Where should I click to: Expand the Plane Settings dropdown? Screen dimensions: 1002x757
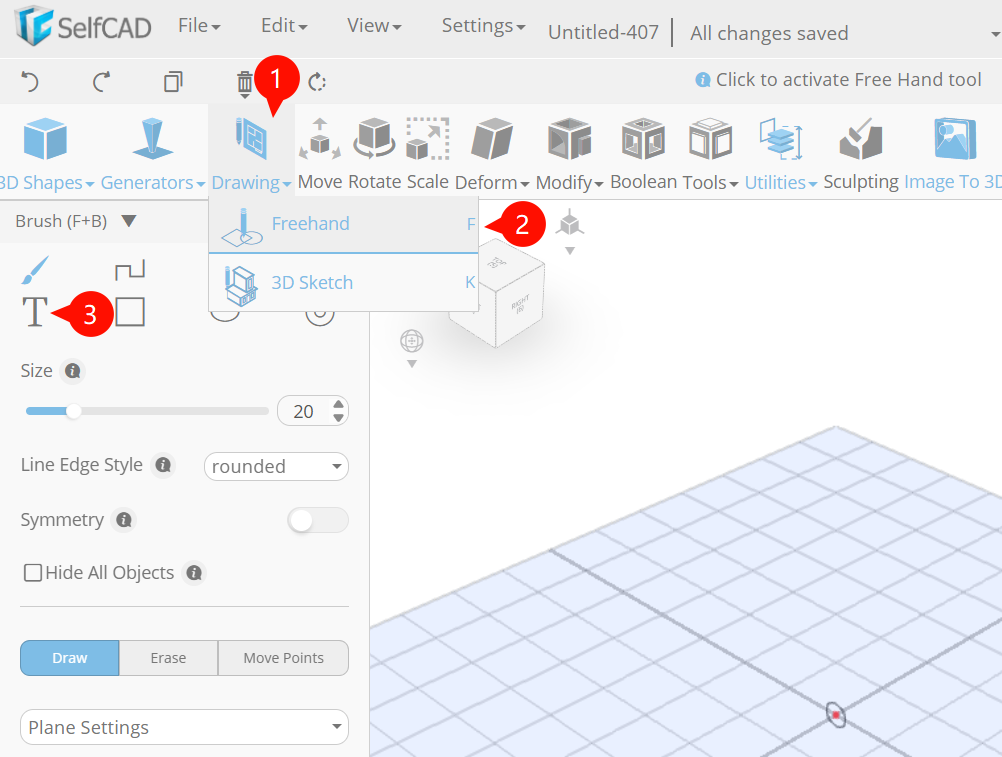pyautogui.click(x=184, y=727)
